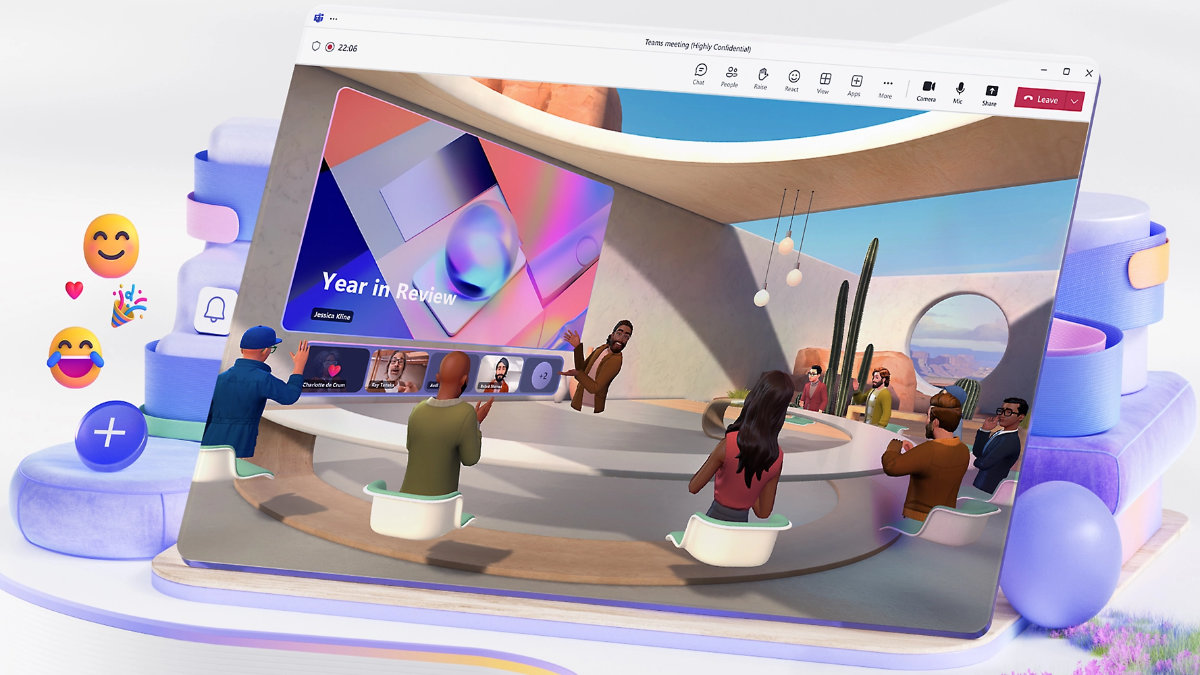This screenshot has height=675, width=1200.
Task: Click the red recording indicator
Action: pos(330,46)
